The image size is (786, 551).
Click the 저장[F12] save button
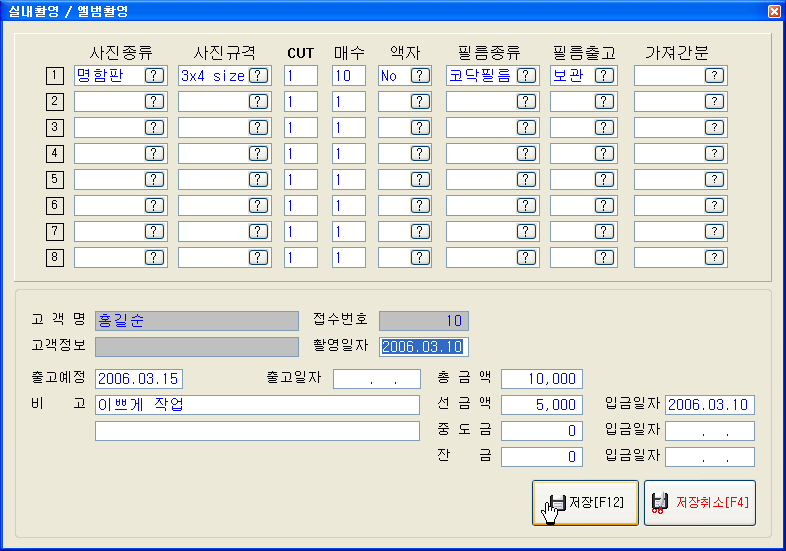pos(585,503)
